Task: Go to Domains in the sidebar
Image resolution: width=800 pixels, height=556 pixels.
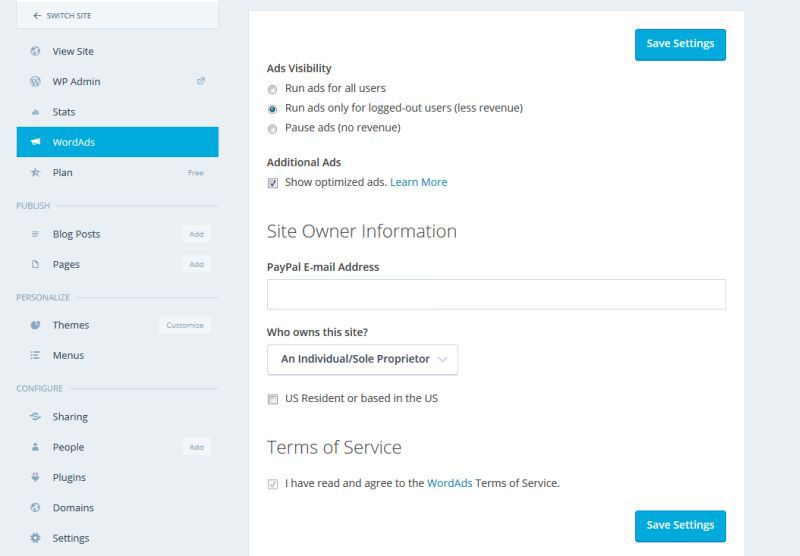Action: tap(73, 508)
